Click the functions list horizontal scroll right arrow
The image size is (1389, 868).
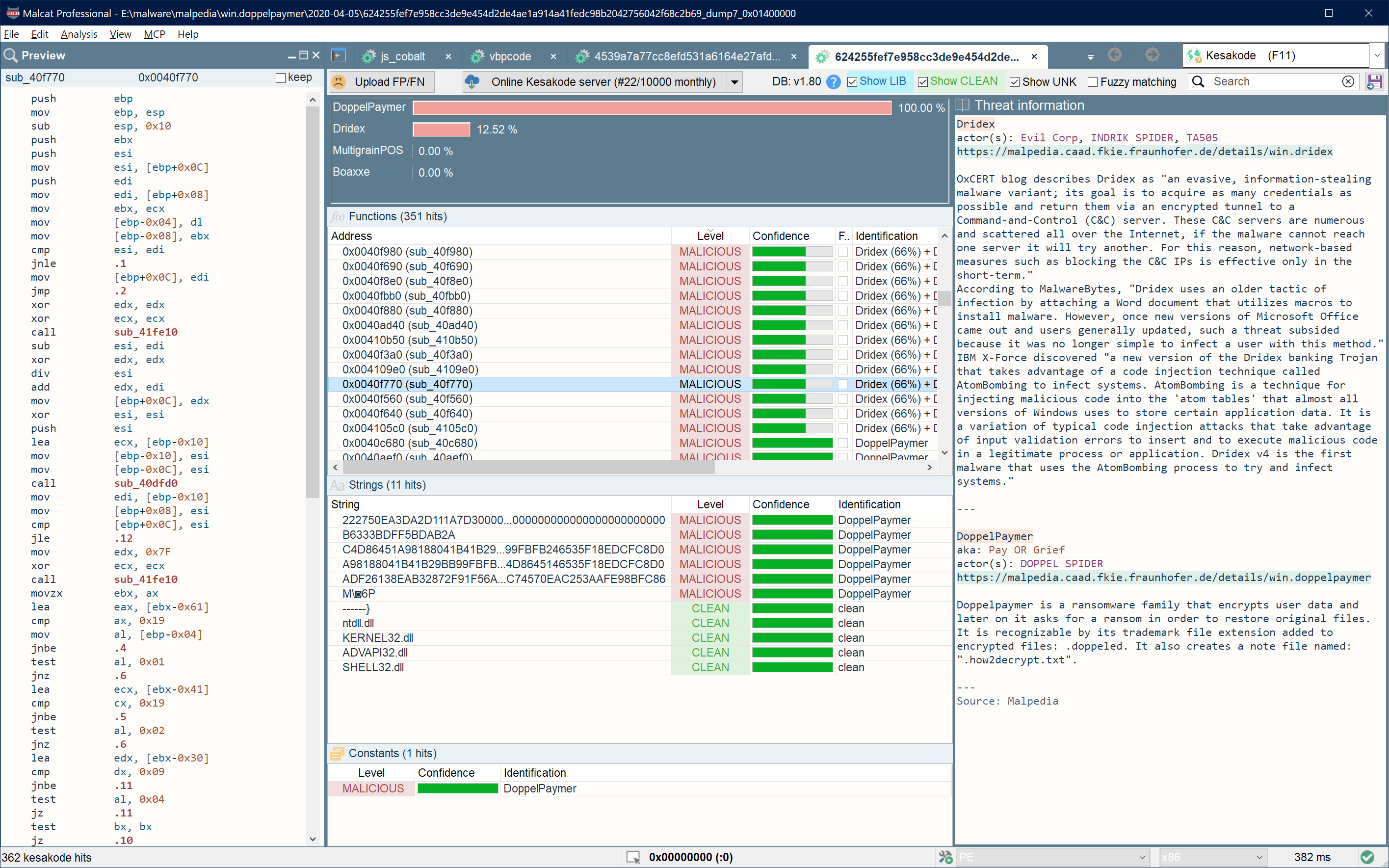[x=929, y=467]
